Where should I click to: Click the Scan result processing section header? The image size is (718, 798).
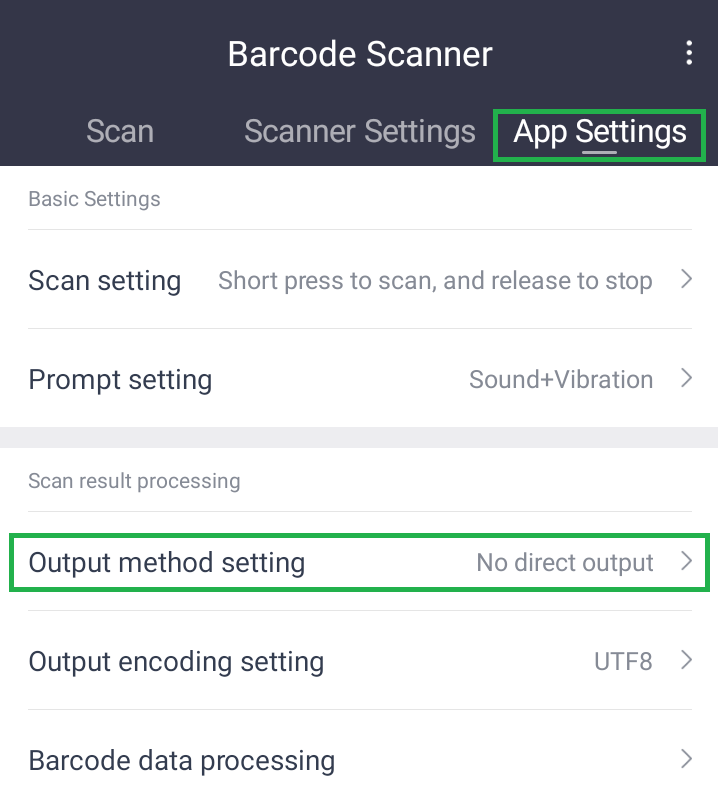pyautogui.click(x=134, y=481)
